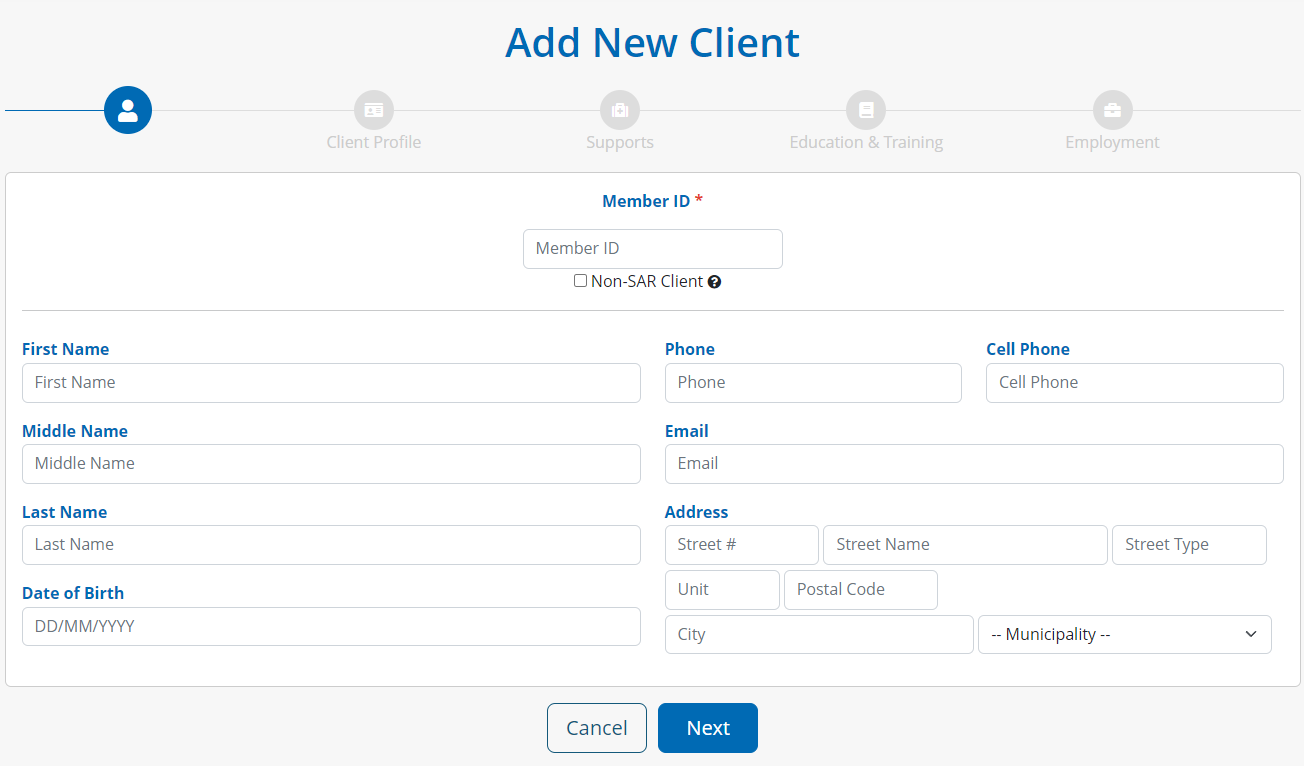Viewport: 1304px width, 766px height.
Task: Focus the Member ID input field
Action: pyautogui.click(x=652, y=249)
